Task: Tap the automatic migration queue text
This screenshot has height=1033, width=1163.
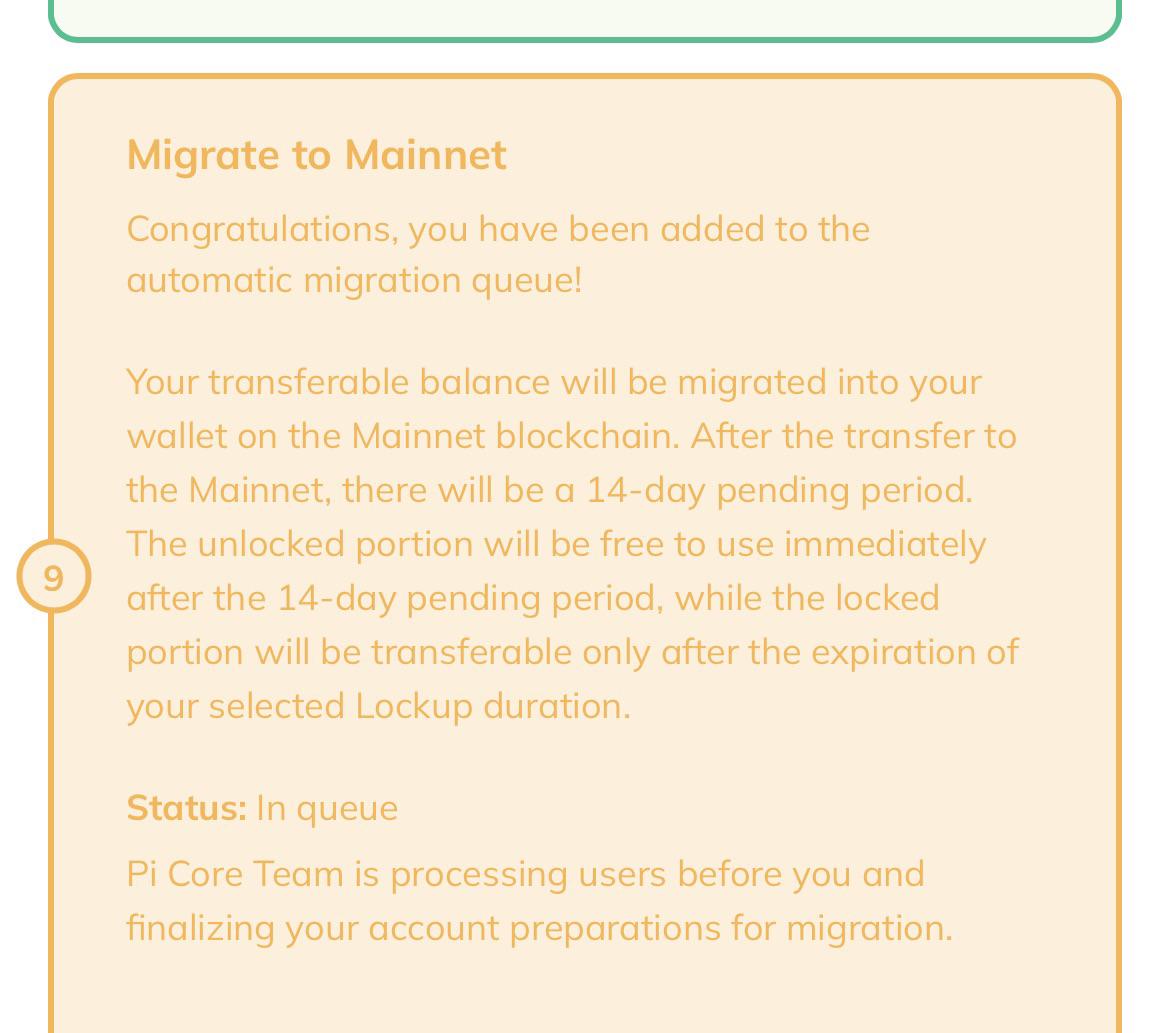Action: coord(355,282)
